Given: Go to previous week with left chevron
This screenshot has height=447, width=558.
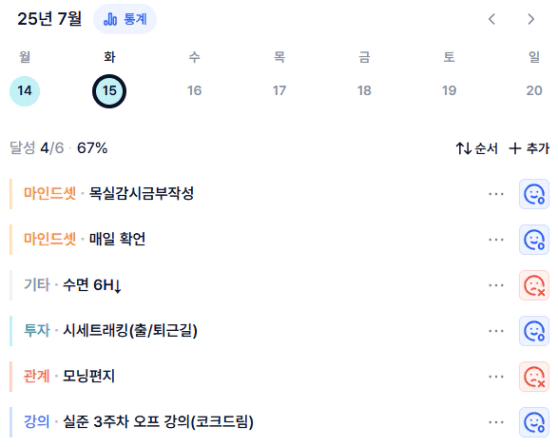Looking at the screenshot, I should (x=492, y=19).
